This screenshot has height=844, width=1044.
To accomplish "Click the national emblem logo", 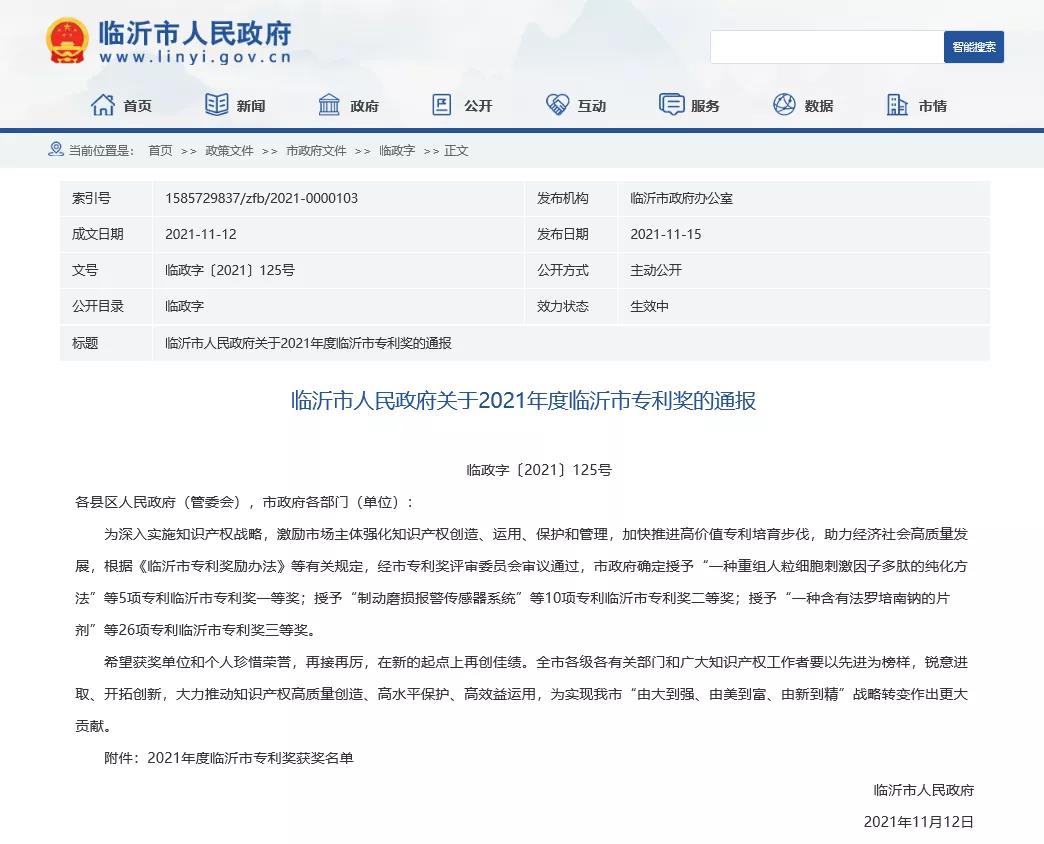I will pyautogui.click(x=67, y=41).
